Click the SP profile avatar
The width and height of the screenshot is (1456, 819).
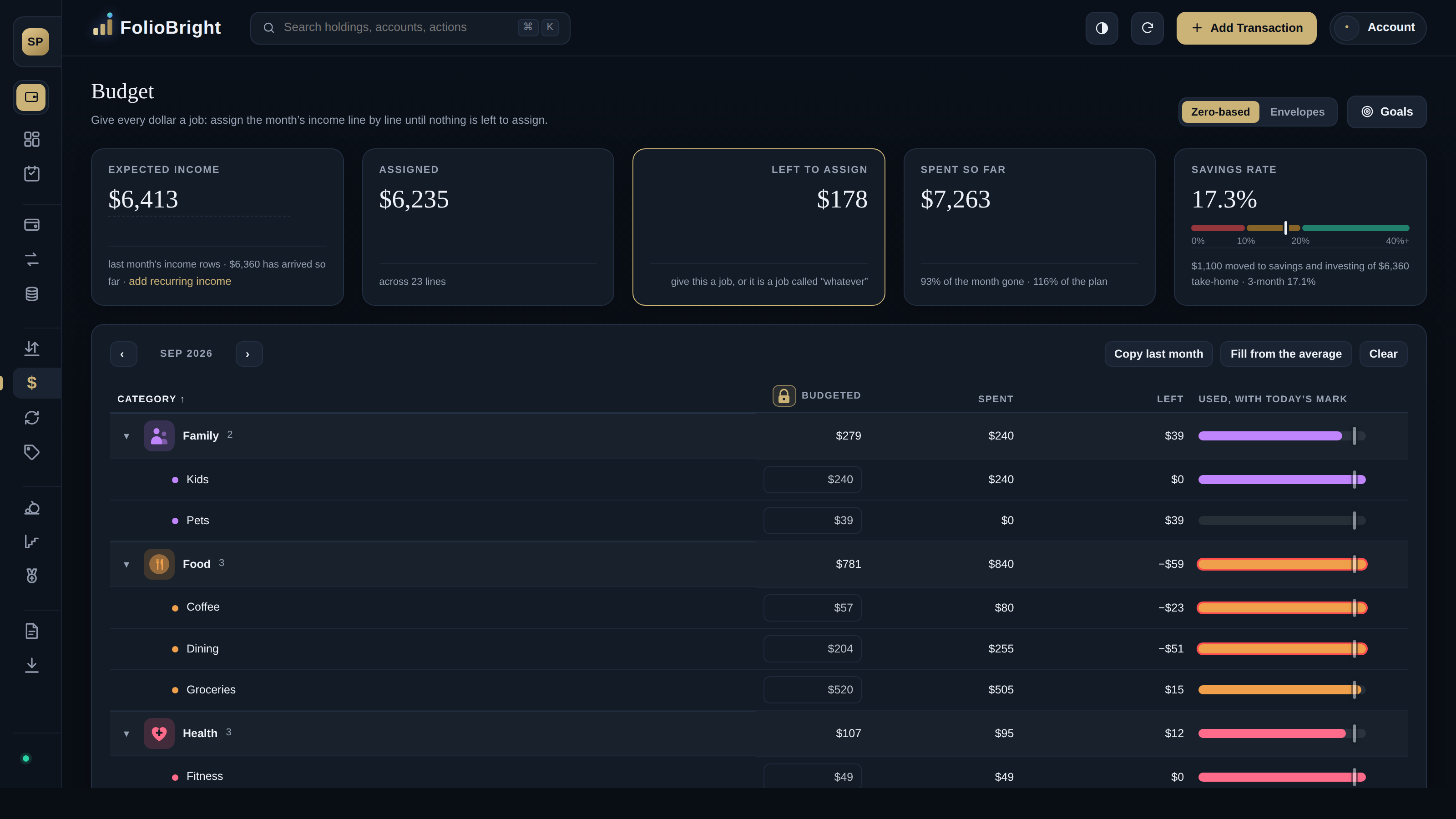pos(35,42)
